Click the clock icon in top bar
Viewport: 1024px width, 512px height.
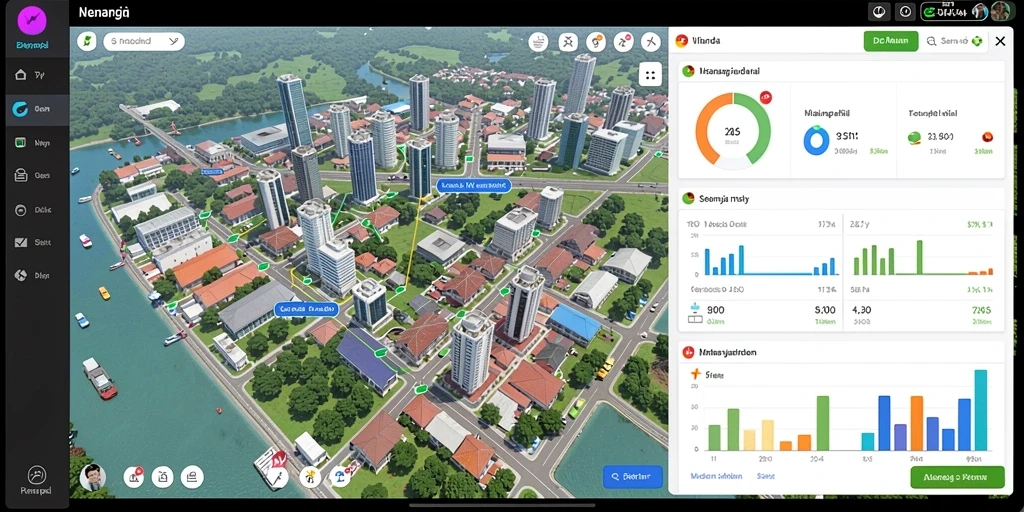(x=905, y=11)
